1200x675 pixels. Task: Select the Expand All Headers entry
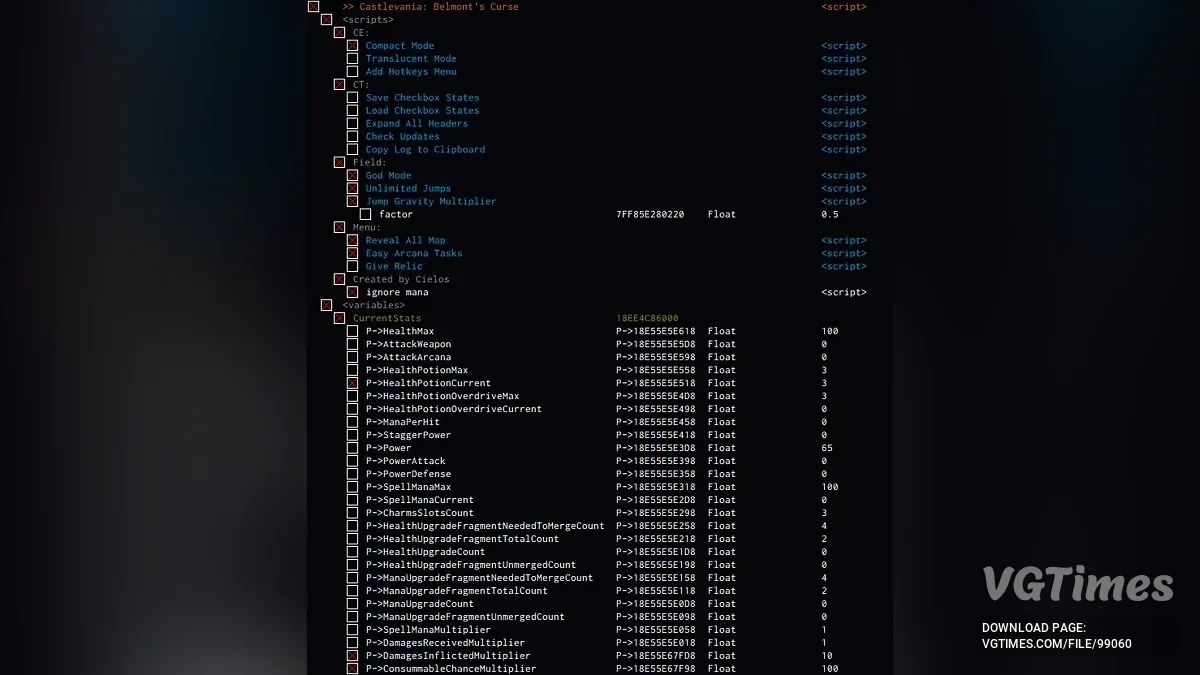point(417,124)
